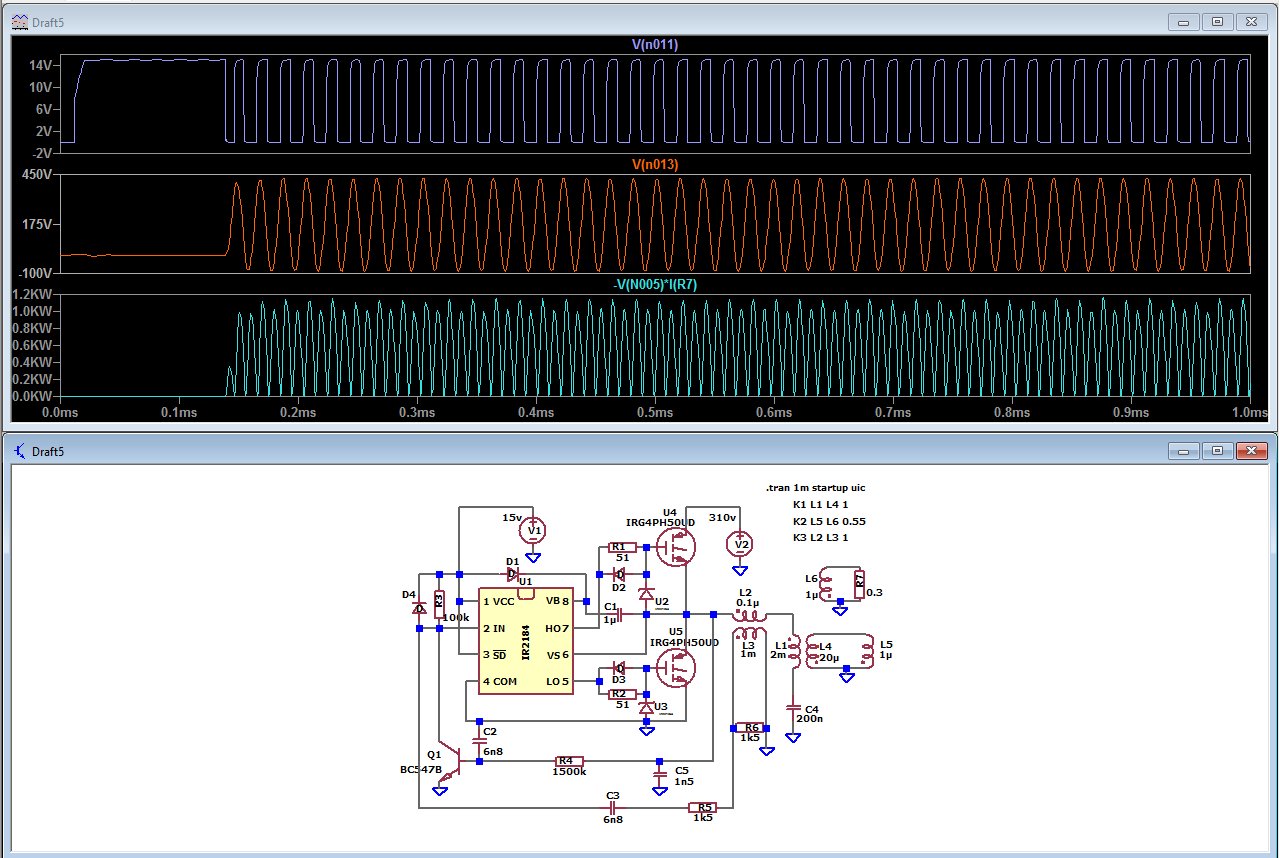Screen dimensions: 1280x858
Task: Select resistor R5 symbol
Action: point(704,807)
